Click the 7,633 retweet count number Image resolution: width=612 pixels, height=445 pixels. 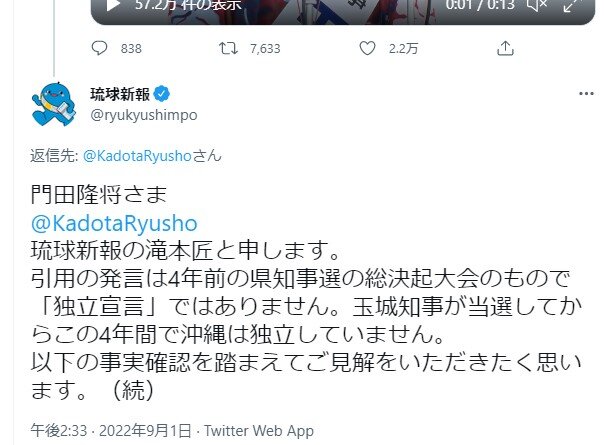click(265, 49)
